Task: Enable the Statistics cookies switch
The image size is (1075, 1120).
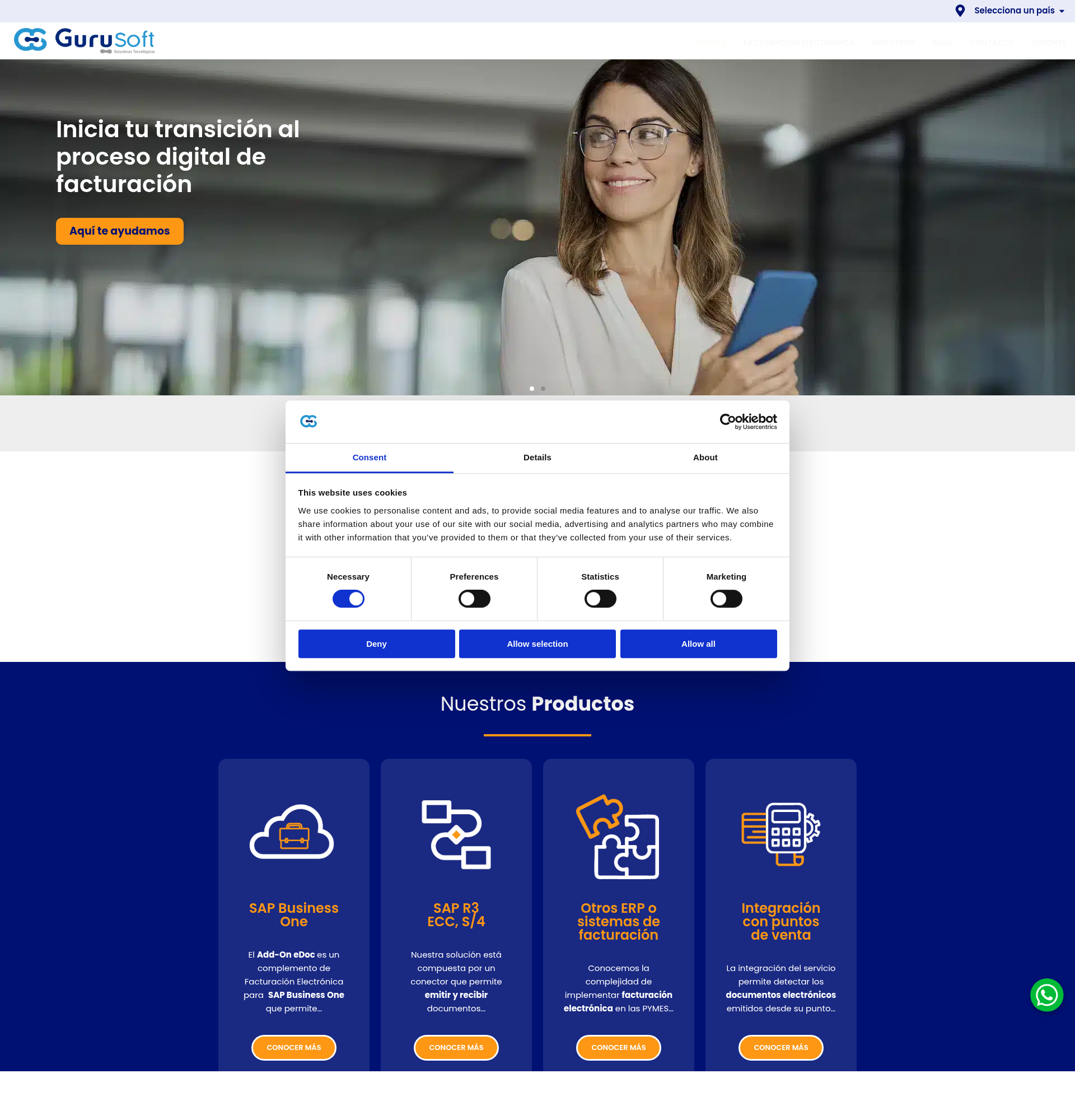Action: [x=600, y=599]
